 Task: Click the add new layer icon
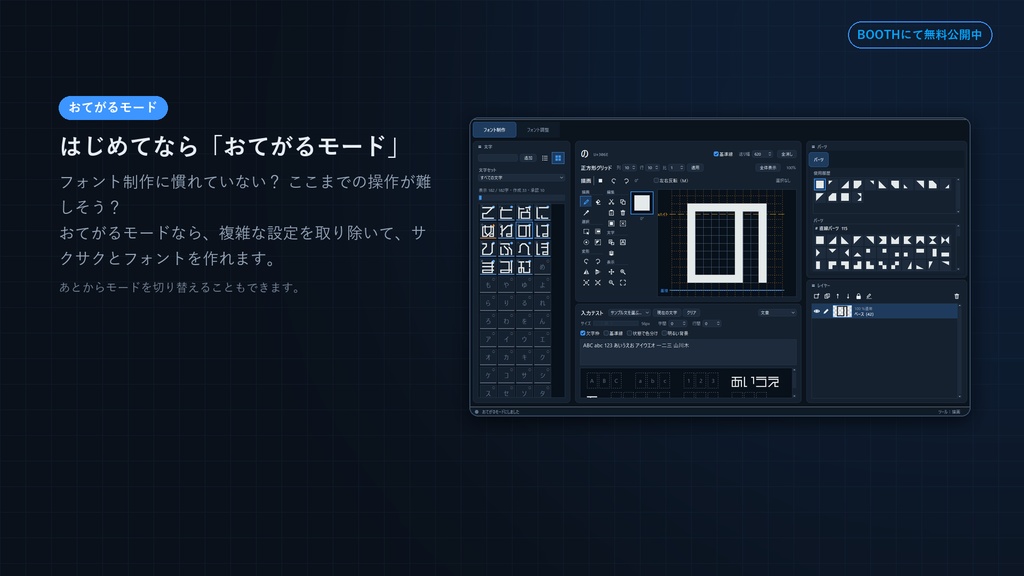[816, 296]
